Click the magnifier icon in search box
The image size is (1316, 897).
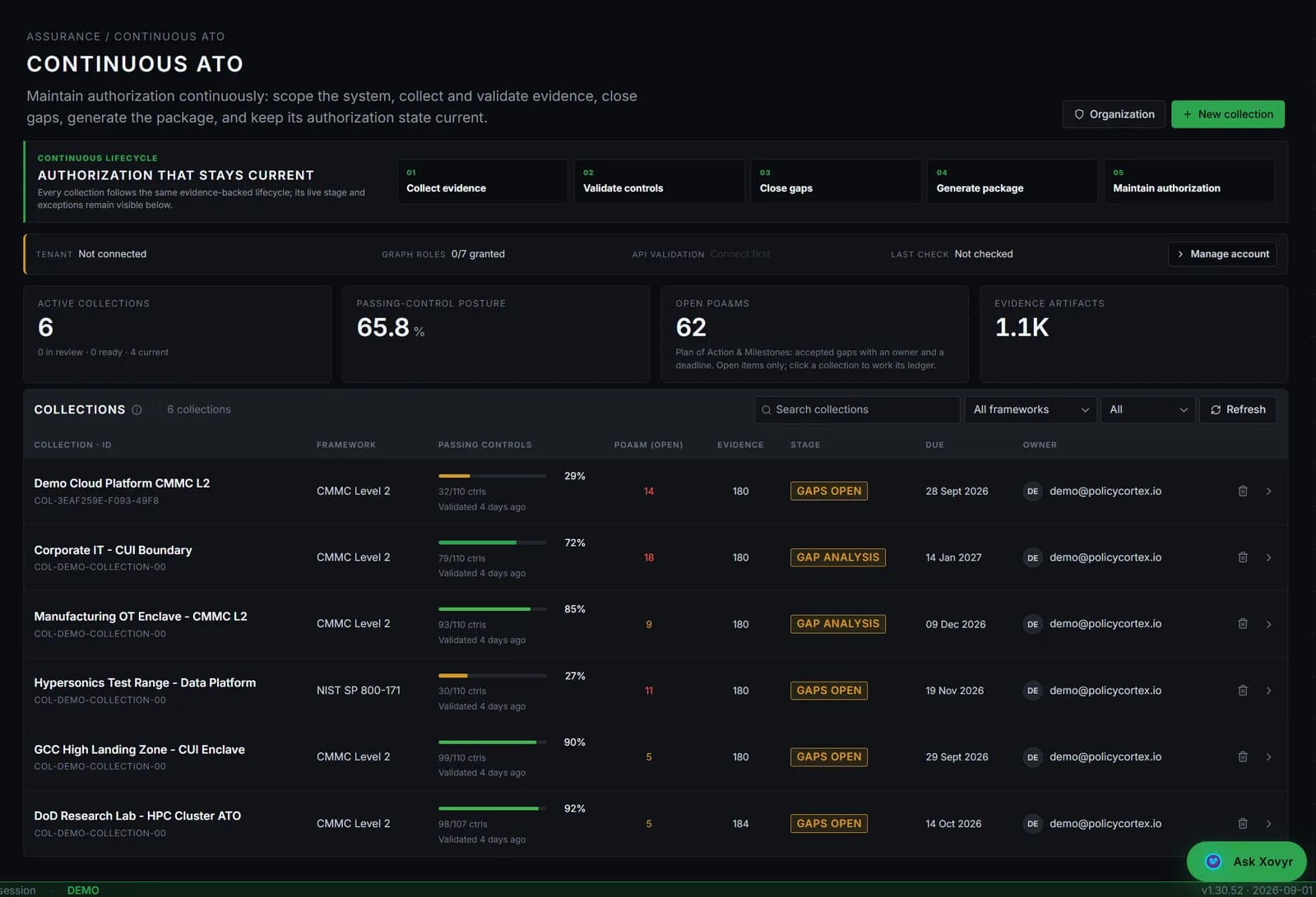click(x=767, y=409)
